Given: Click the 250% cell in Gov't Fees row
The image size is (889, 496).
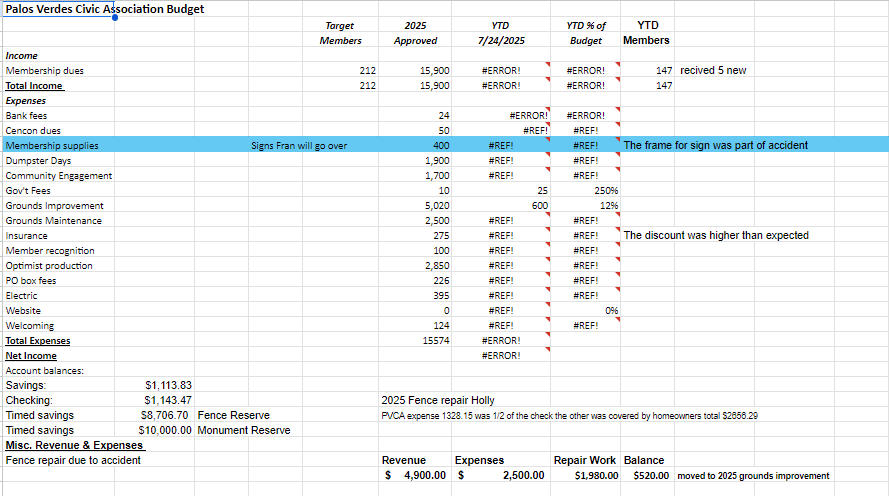Looking at the screenshot, I should [x=606, y=191].
